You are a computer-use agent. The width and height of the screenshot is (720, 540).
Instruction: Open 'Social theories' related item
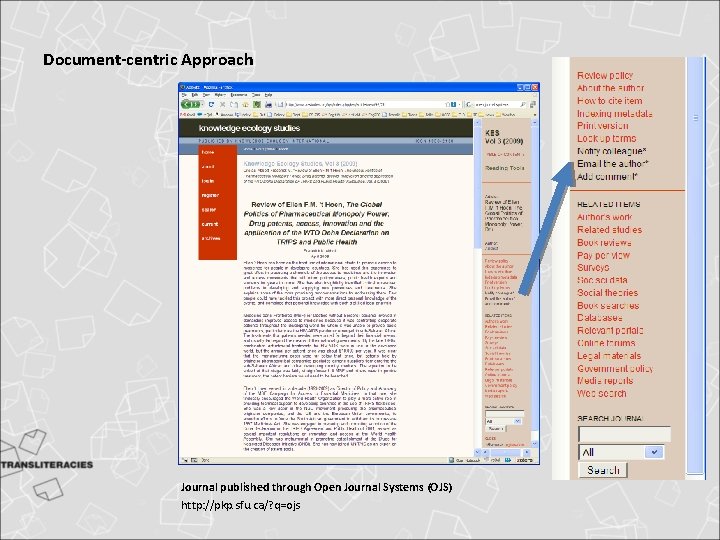(x=608, y=292)
